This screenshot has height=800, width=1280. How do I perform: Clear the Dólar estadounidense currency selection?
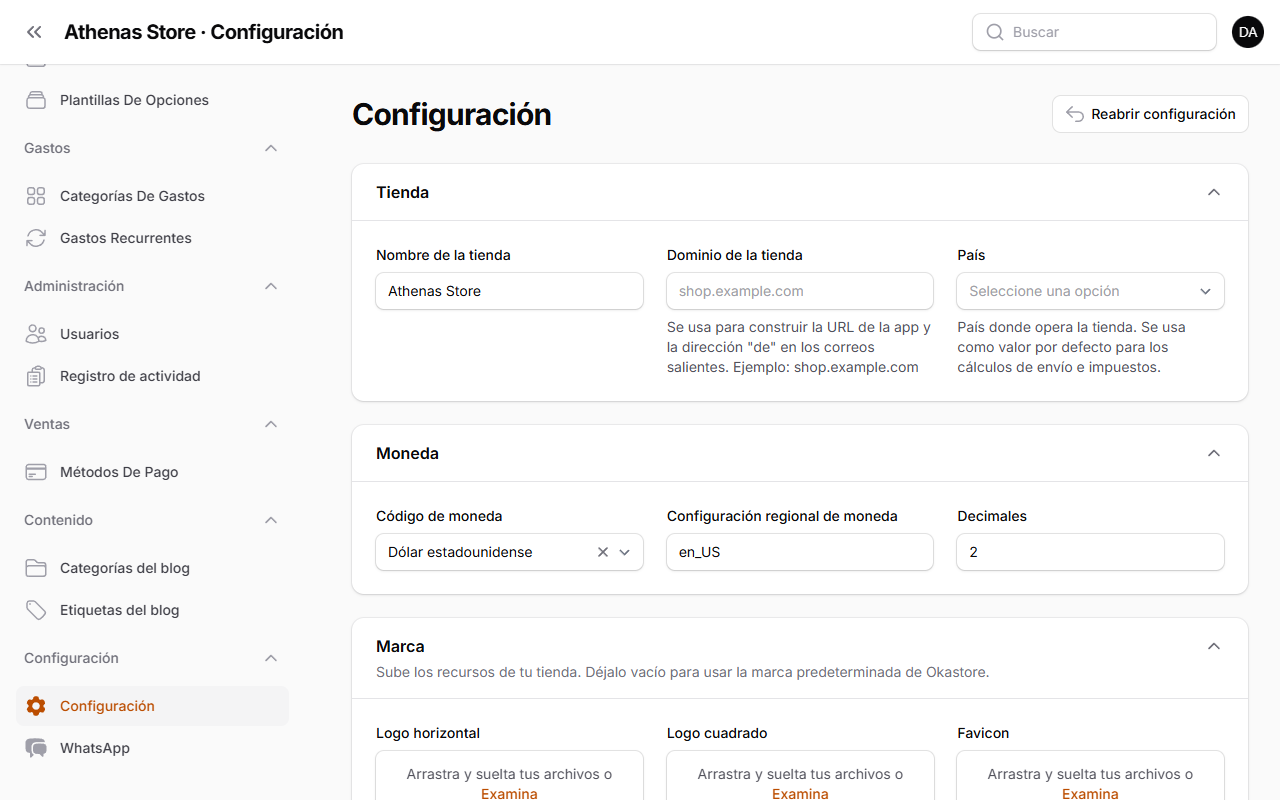(603, 552)
